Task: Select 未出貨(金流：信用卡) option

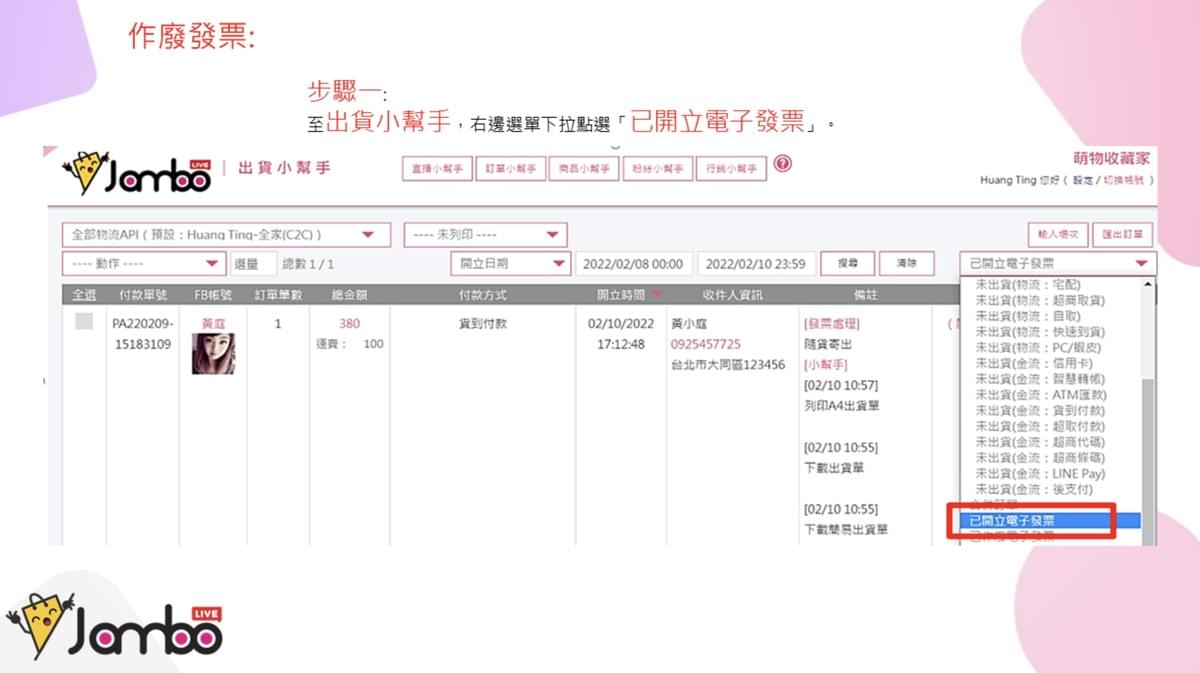Action: pos(1033,364)
